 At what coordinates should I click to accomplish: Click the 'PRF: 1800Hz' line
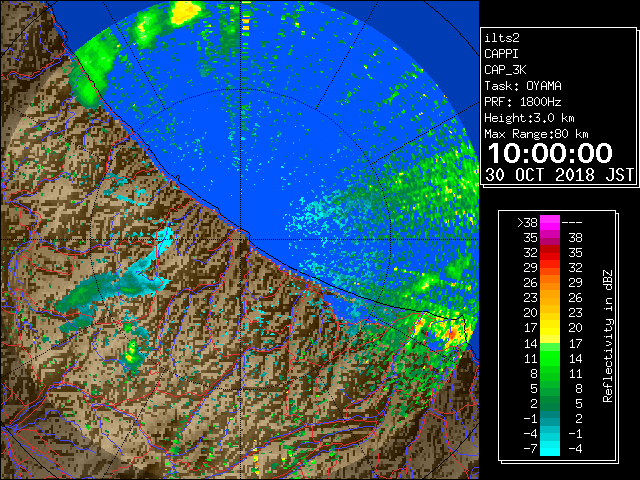point(523,102)
